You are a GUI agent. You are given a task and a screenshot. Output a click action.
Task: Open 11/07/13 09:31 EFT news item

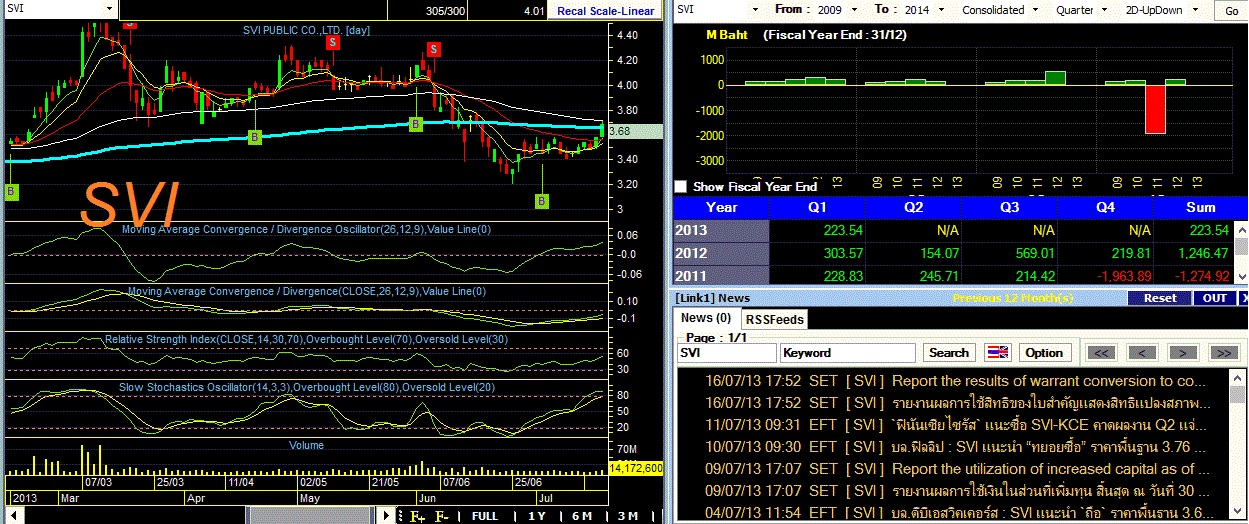click(x=957, y=424)
